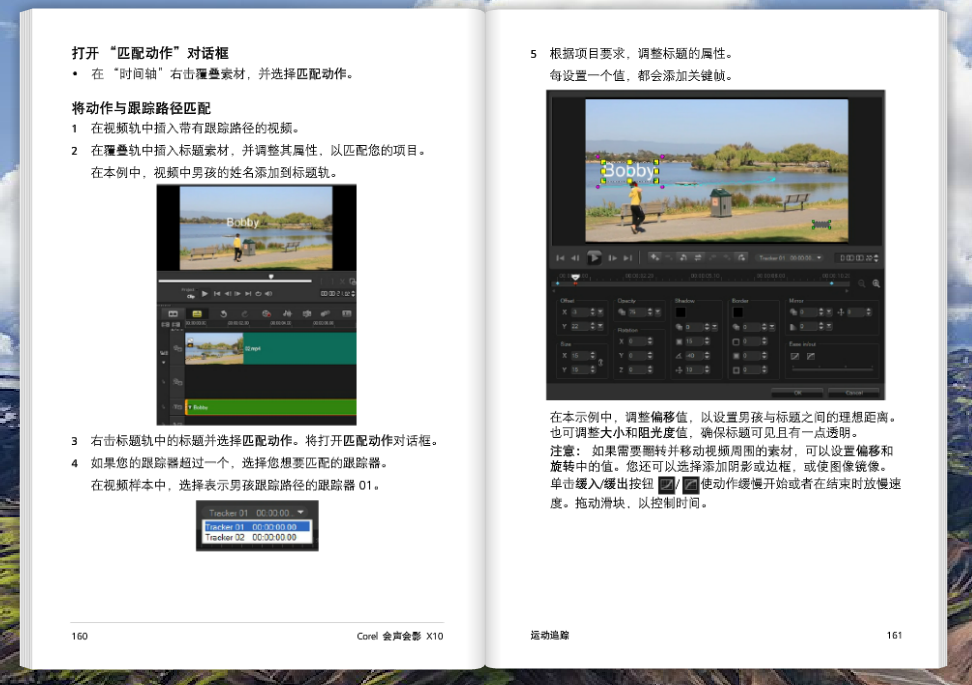
Task: Click Home button in Match Motion dialog illustration
Action: (560, 258)
